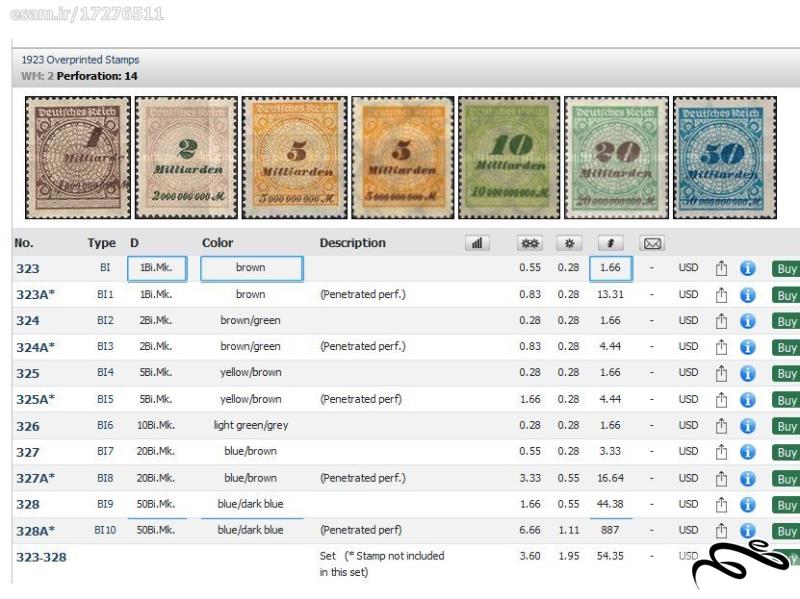Click Buy button for stamp 324
800x599 pixels.
786,321
